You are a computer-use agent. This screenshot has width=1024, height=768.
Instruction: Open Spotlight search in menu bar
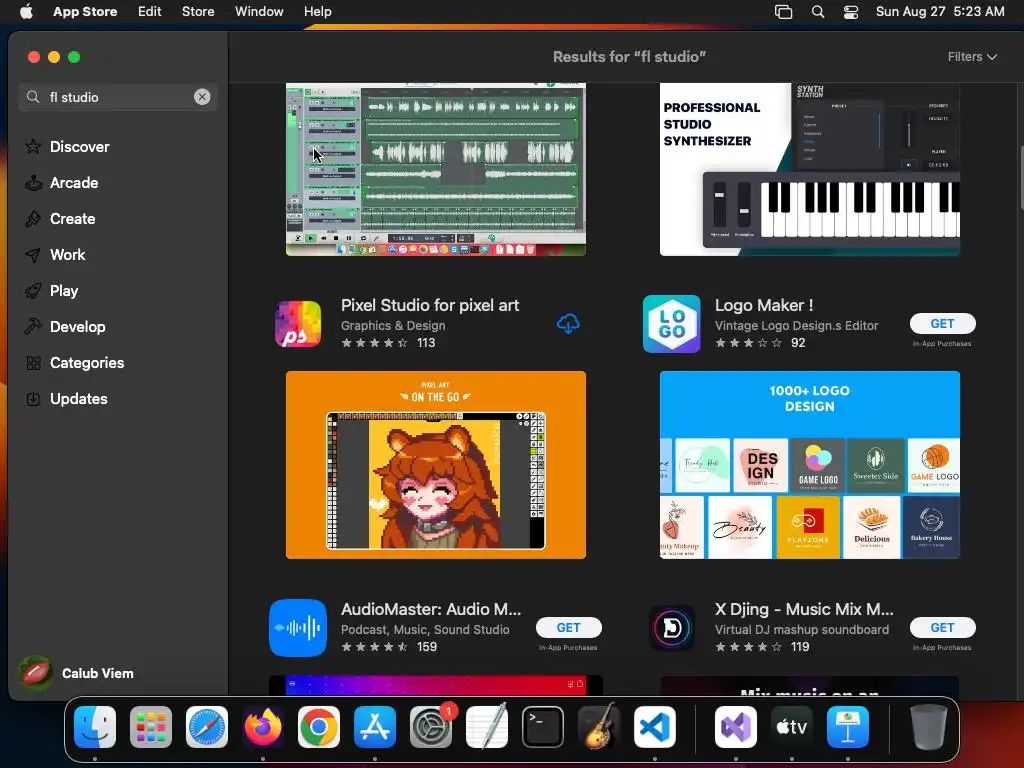818,12
